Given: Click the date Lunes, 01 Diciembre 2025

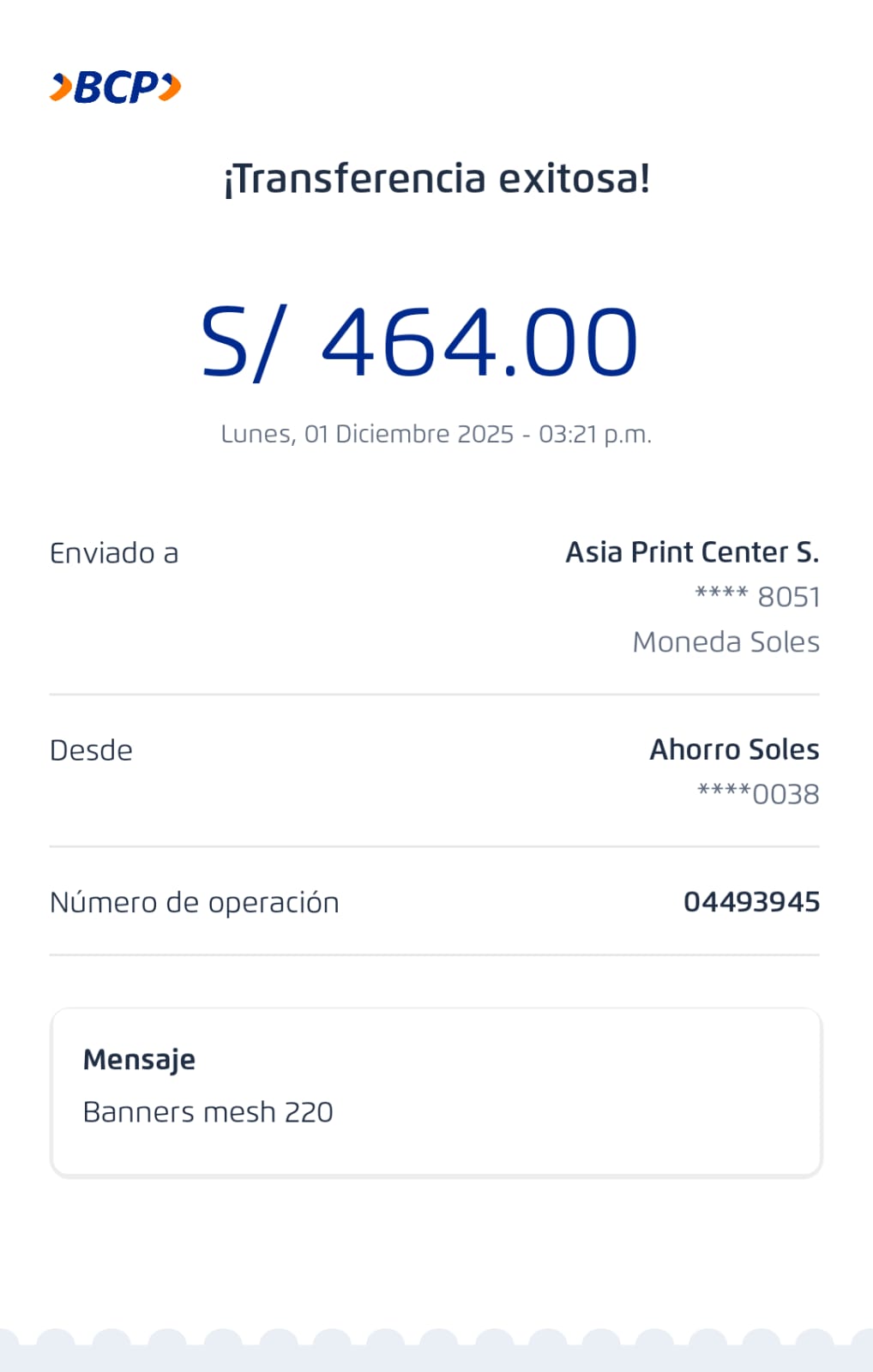Looking at the screenshot, I should [366, 434].
